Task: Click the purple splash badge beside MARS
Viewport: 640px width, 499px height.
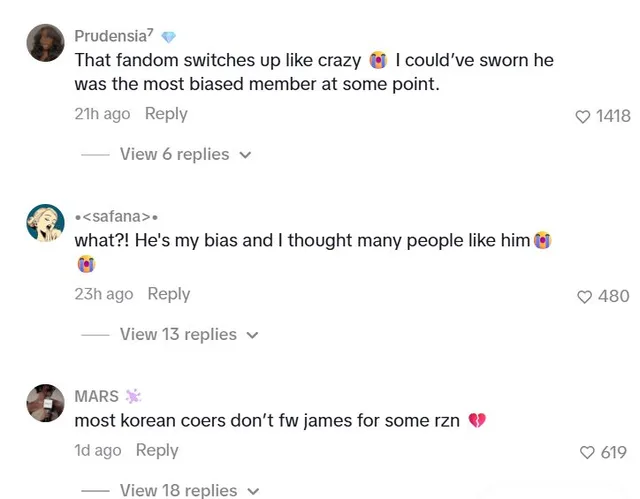Action: point(133,396)
